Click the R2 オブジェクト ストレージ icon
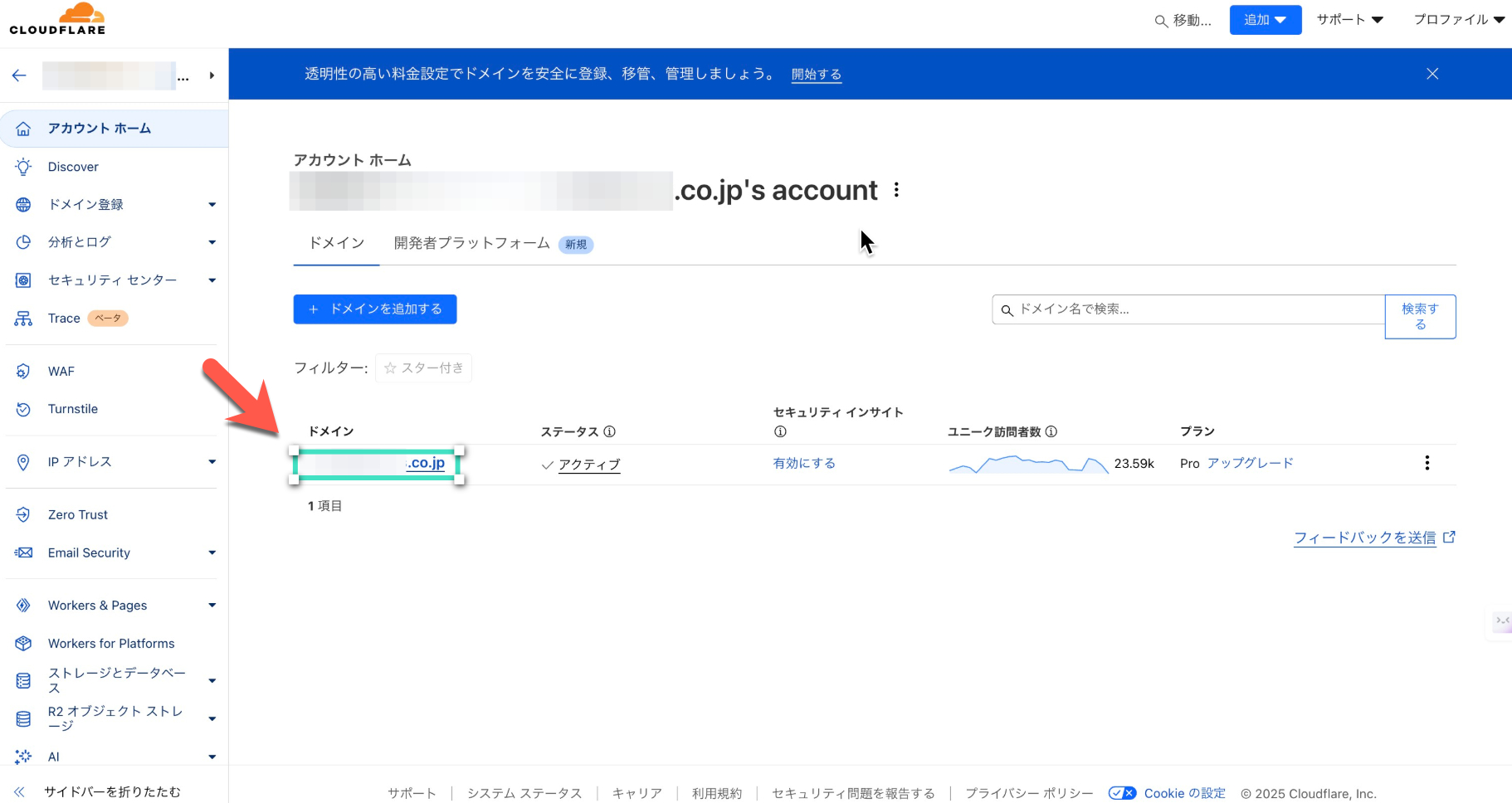This screenshot has height=803, width=1512. (x=23, y=719)
